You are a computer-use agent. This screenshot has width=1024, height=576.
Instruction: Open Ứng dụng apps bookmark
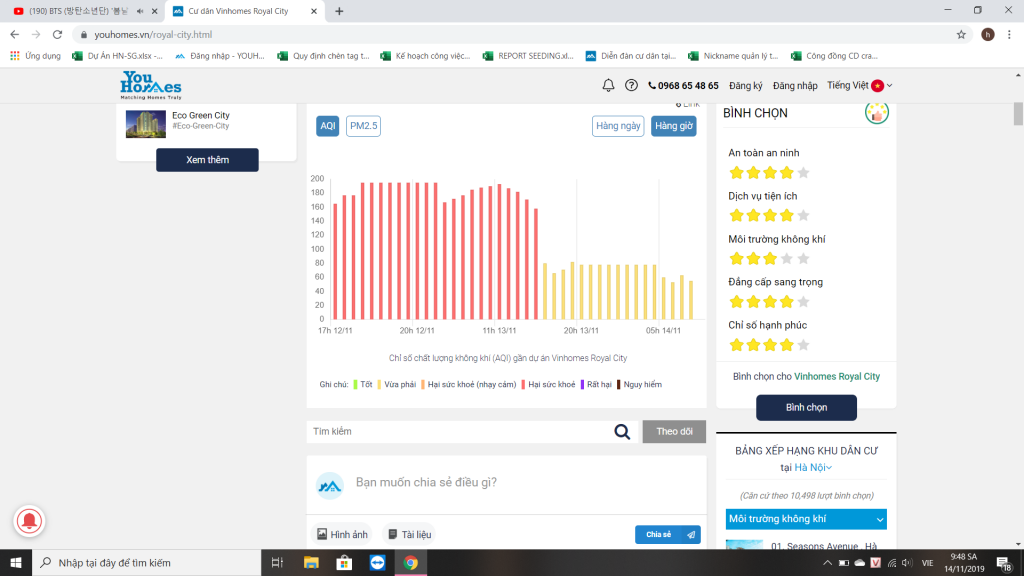click(x=36, y=56)
